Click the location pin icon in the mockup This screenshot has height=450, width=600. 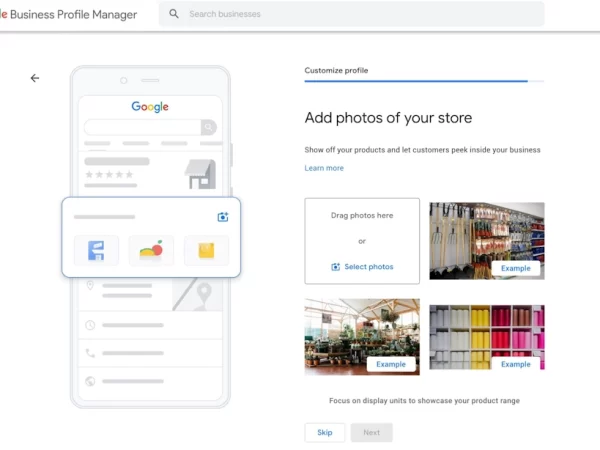[90, 285]
